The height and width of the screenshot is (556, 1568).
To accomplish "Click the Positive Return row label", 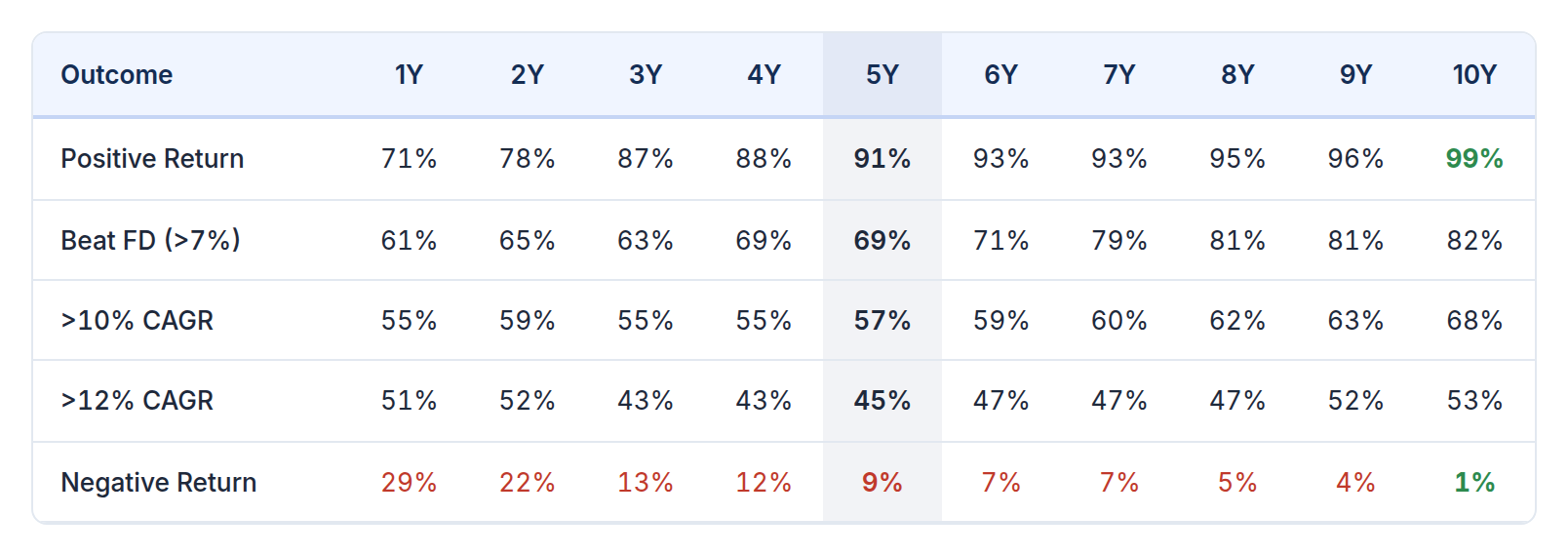I will 152,159.
